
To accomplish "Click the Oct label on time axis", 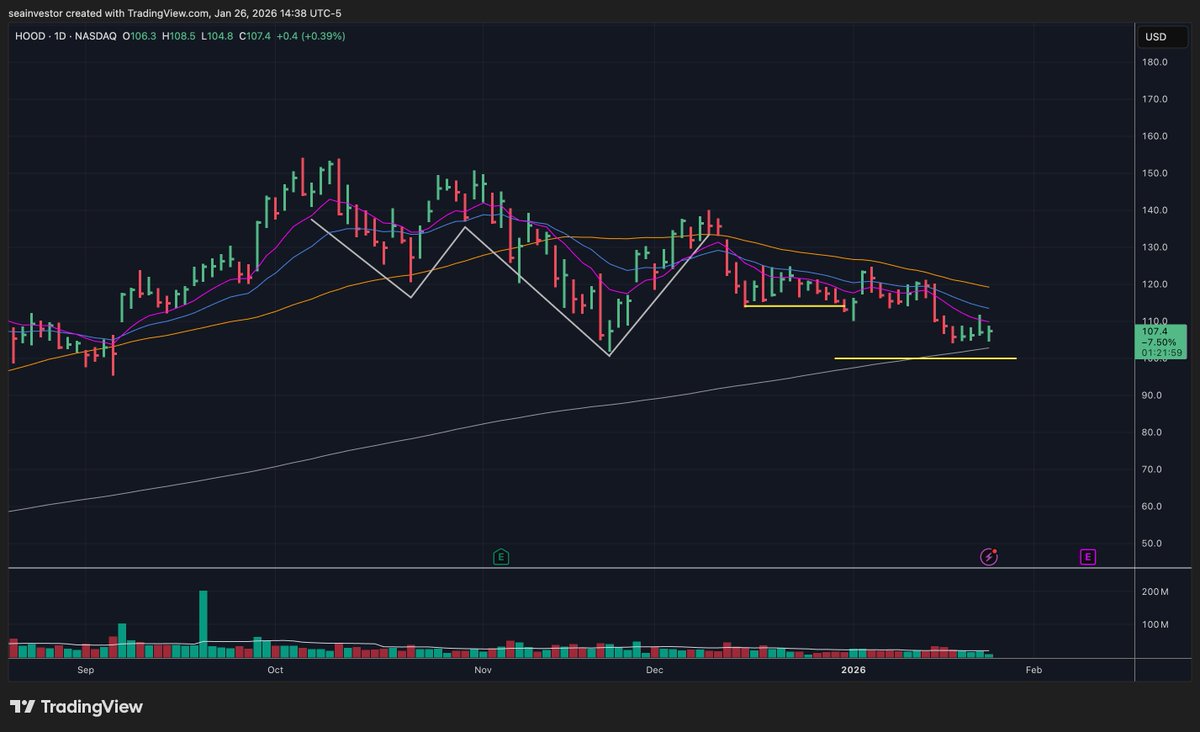I will click(275, 670).
